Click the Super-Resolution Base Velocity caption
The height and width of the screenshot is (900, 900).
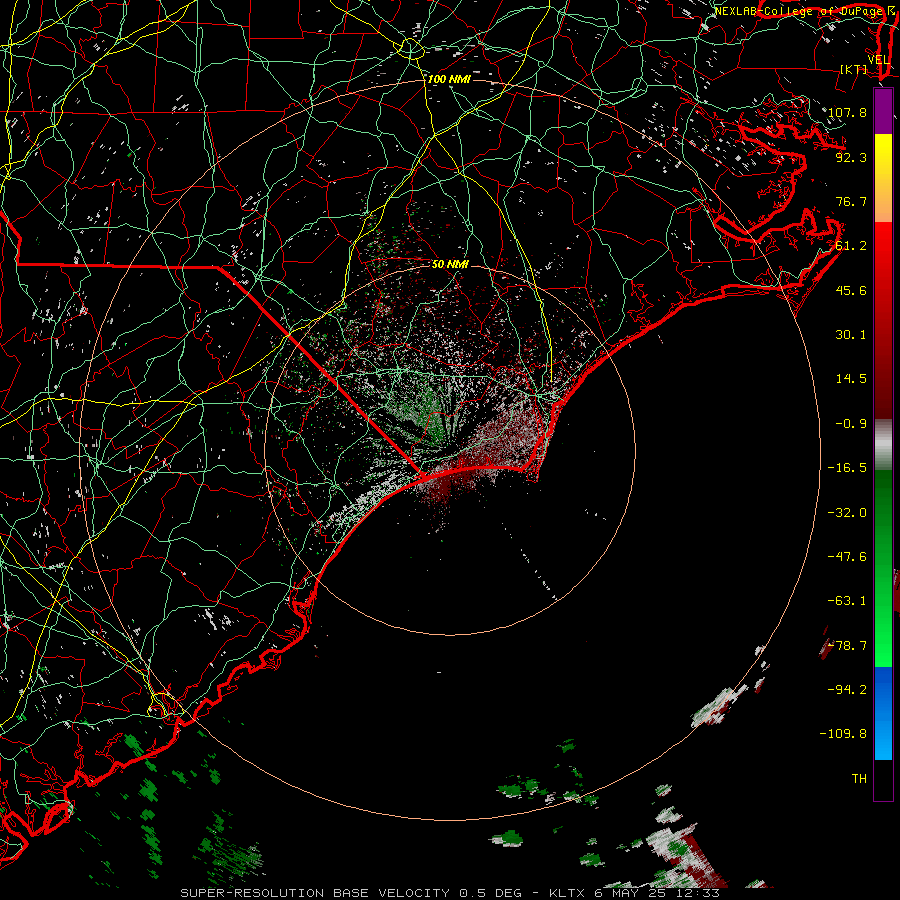point(449,893)
